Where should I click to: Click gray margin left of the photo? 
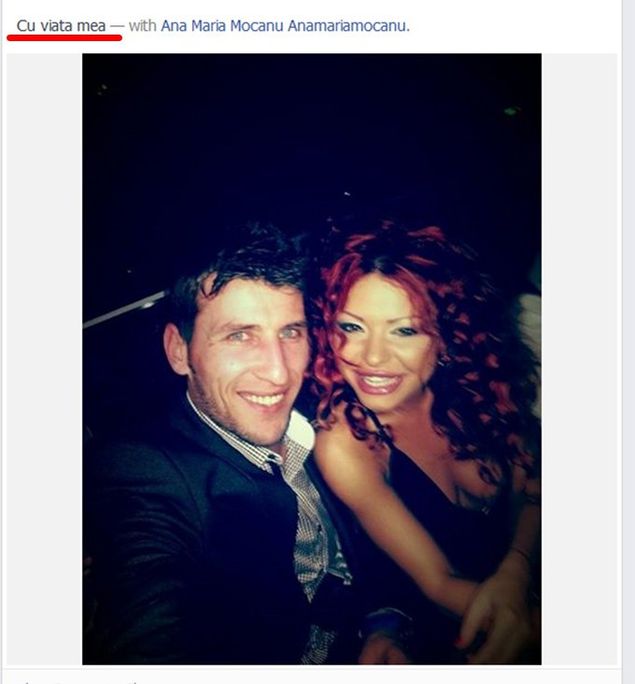tap(44, 359)
